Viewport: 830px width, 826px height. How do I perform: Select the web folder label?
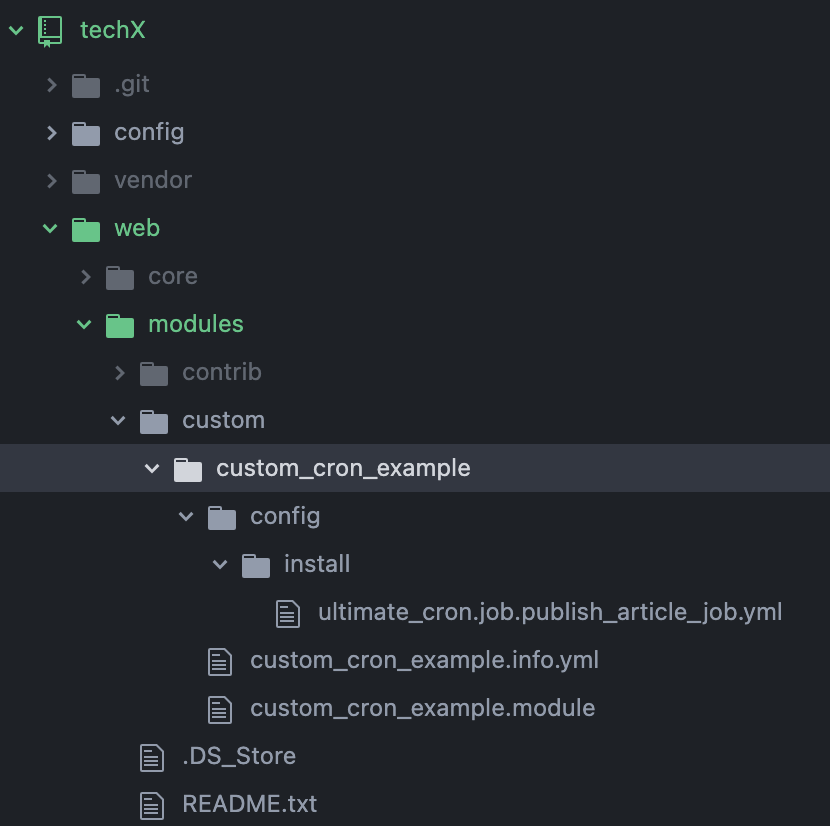[137, 229]
